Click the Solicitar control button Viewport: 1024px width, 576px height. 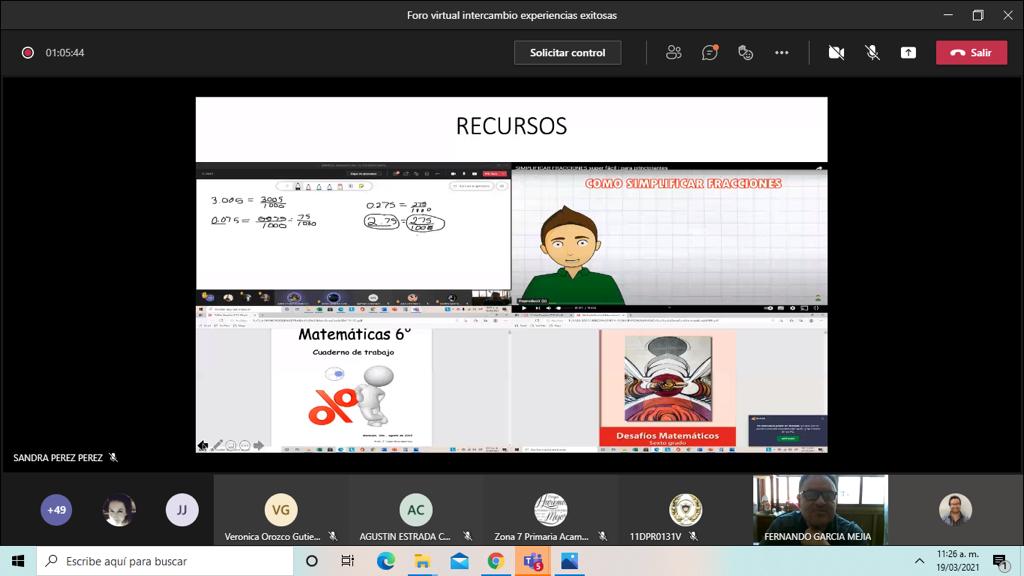pos(567,53)
